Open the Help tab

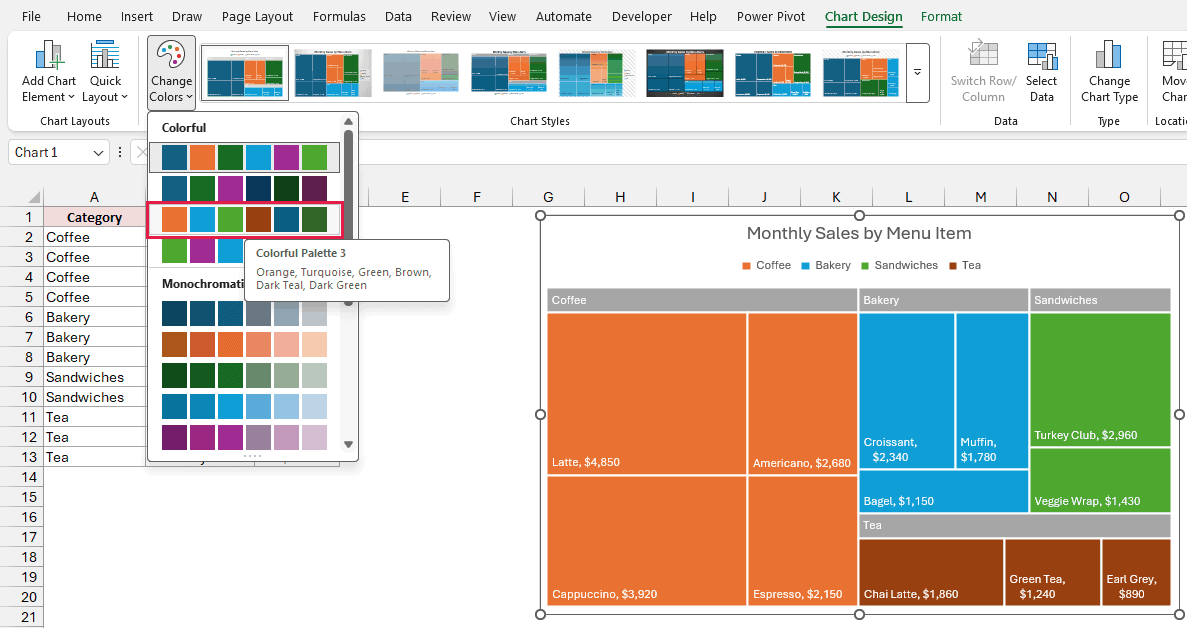pos(703,16)
